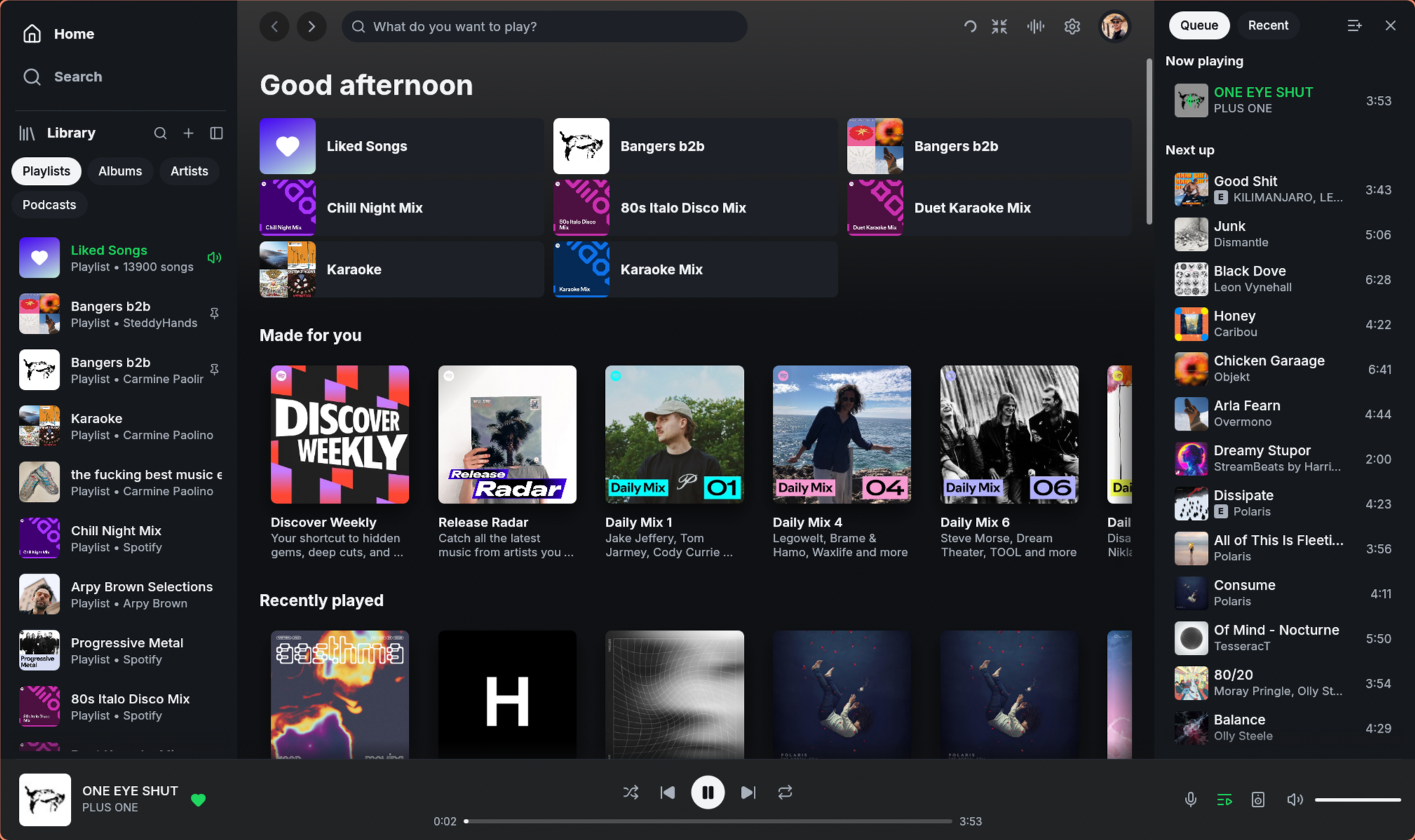Image resolution: width=1415 pixels, height=840 pixels.
Task: Toggle the queue panel button
Action: coord(1224,799)
